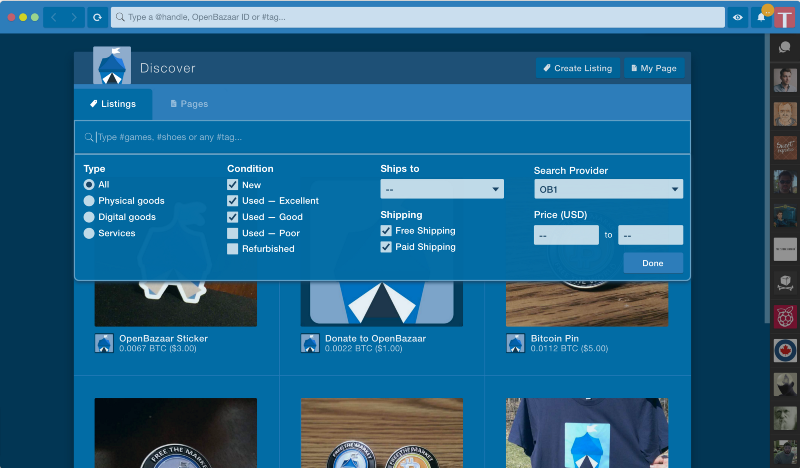This screenshot has height=468, width=800.
Task: Open the Ships to dropdown
Action: [442, 189]
